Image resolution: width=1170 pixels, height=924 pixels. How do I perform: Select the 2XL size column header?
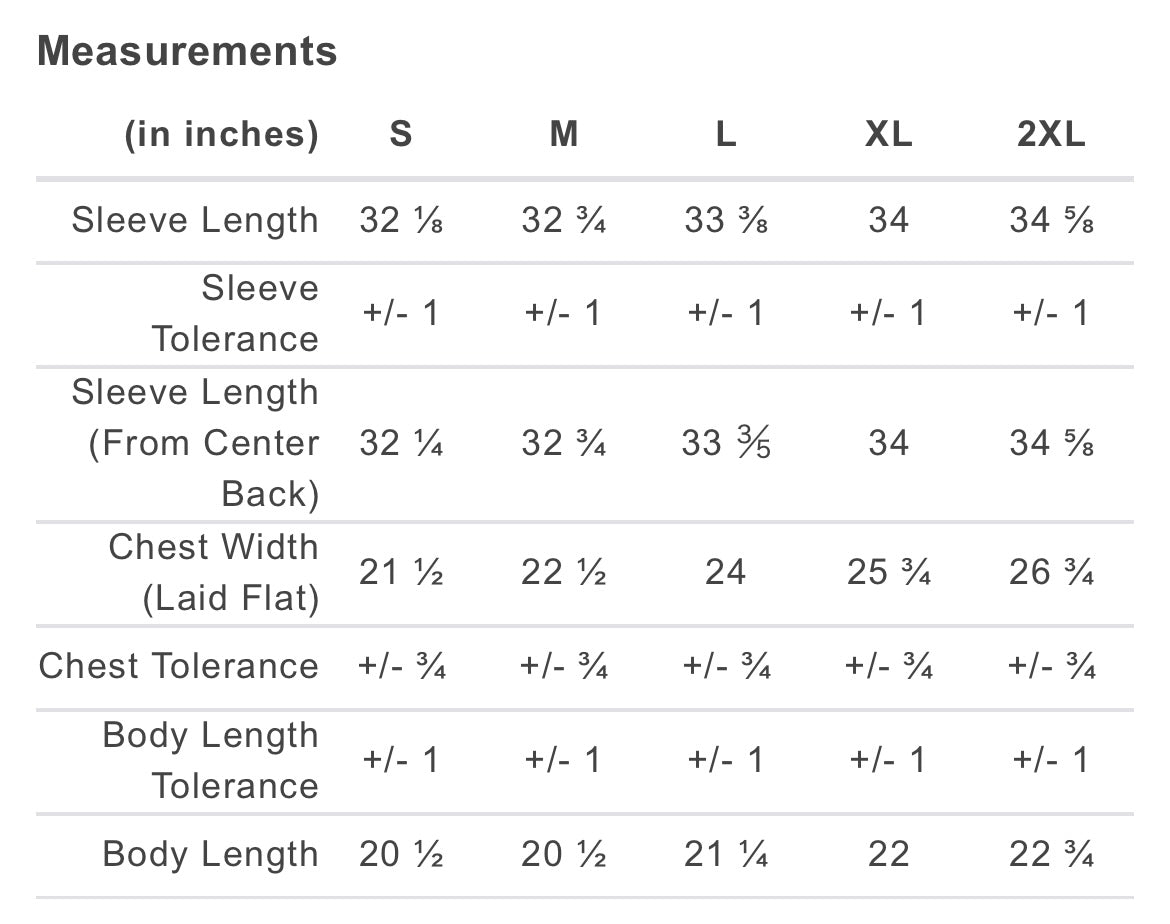click(x=1051, y=134)
